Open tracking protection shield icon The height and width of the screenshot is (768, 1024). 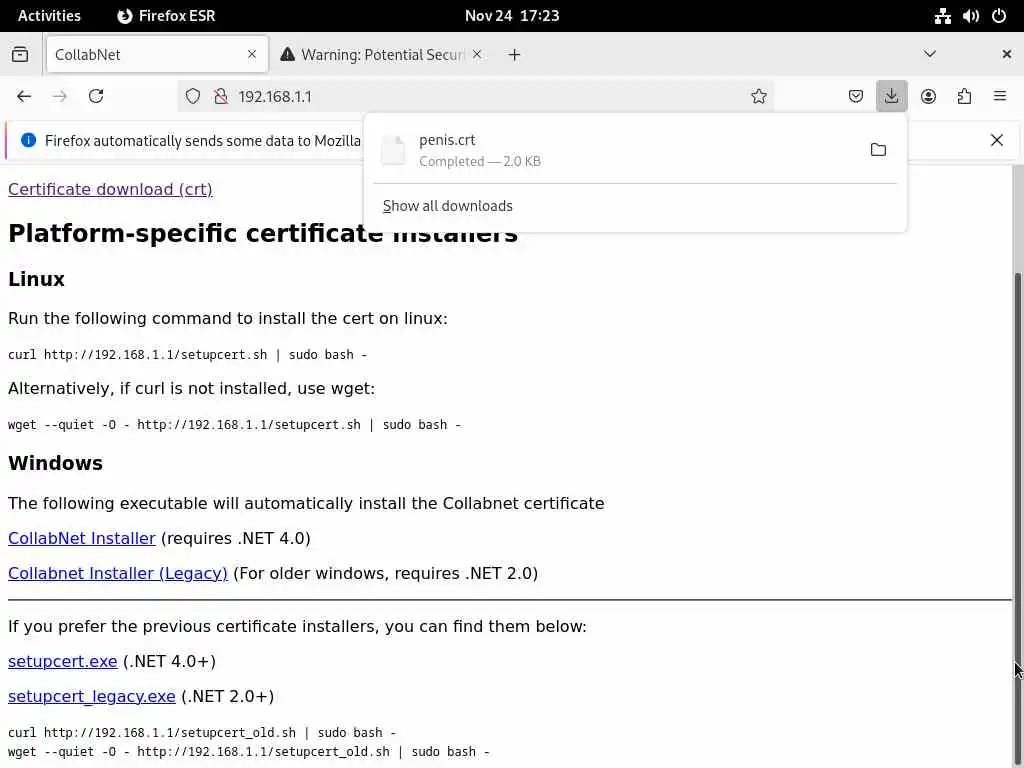pos(193,96)
